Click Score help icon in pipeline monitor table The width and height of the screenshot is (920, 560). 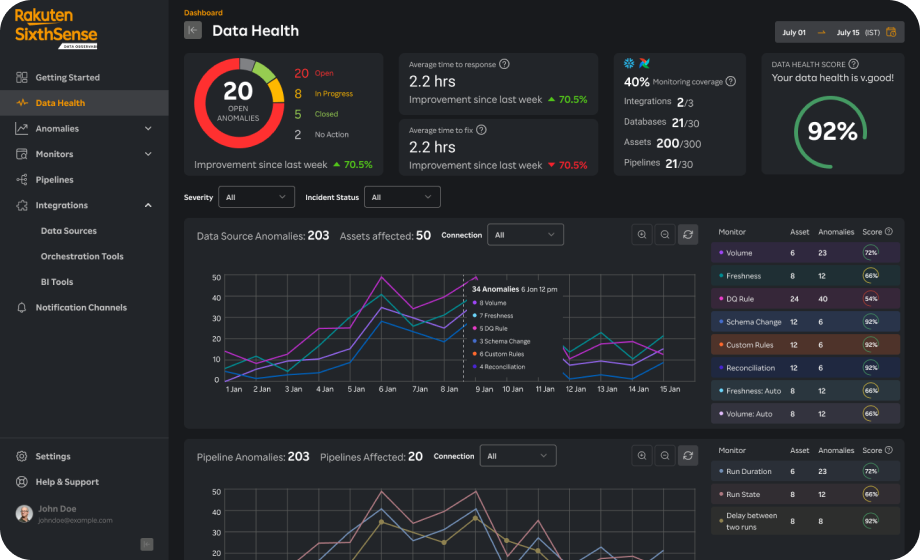tap(888, 450)
